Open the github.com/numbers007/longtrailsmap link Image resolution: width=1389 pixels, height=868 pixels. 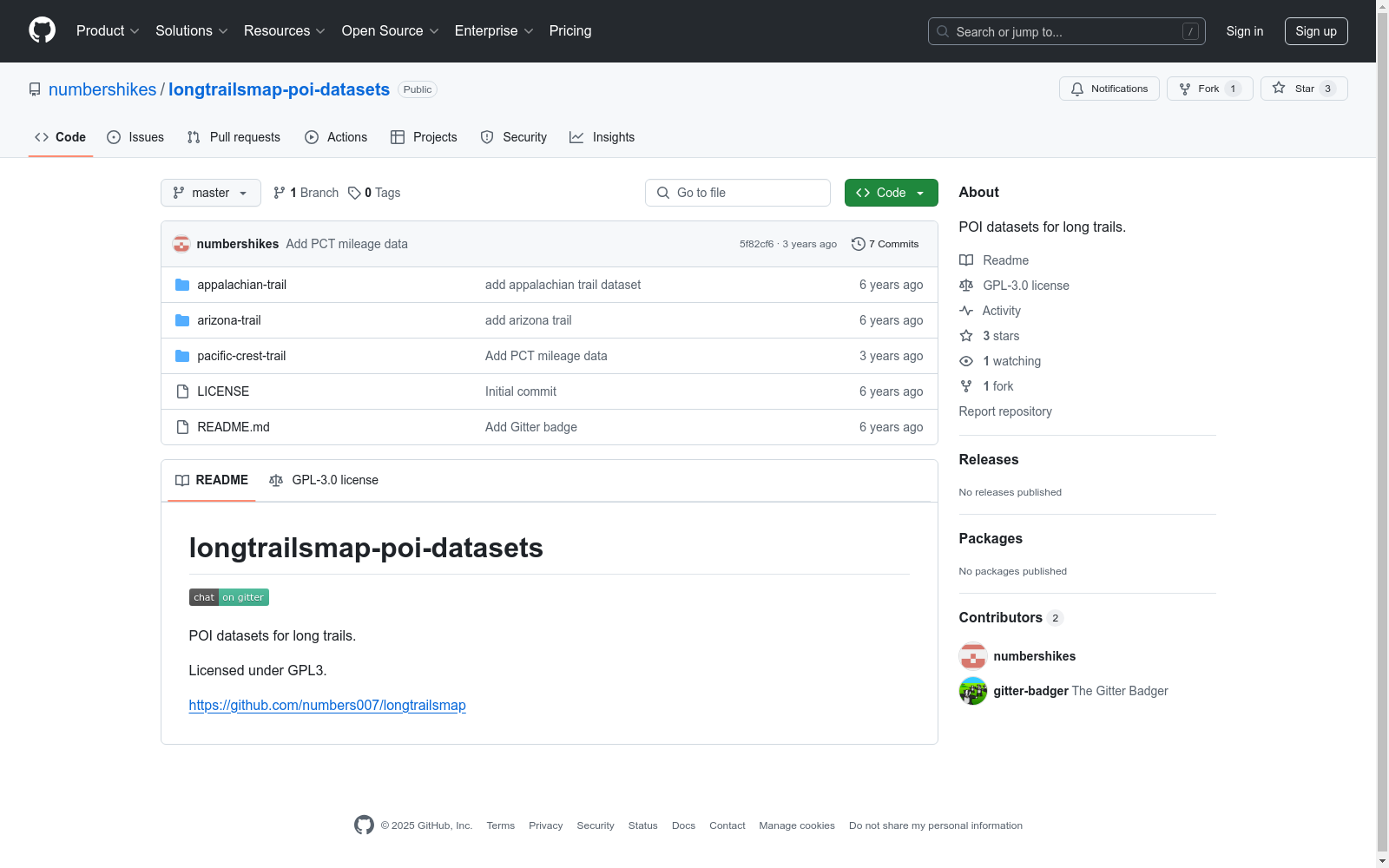(x=327, y=705)
